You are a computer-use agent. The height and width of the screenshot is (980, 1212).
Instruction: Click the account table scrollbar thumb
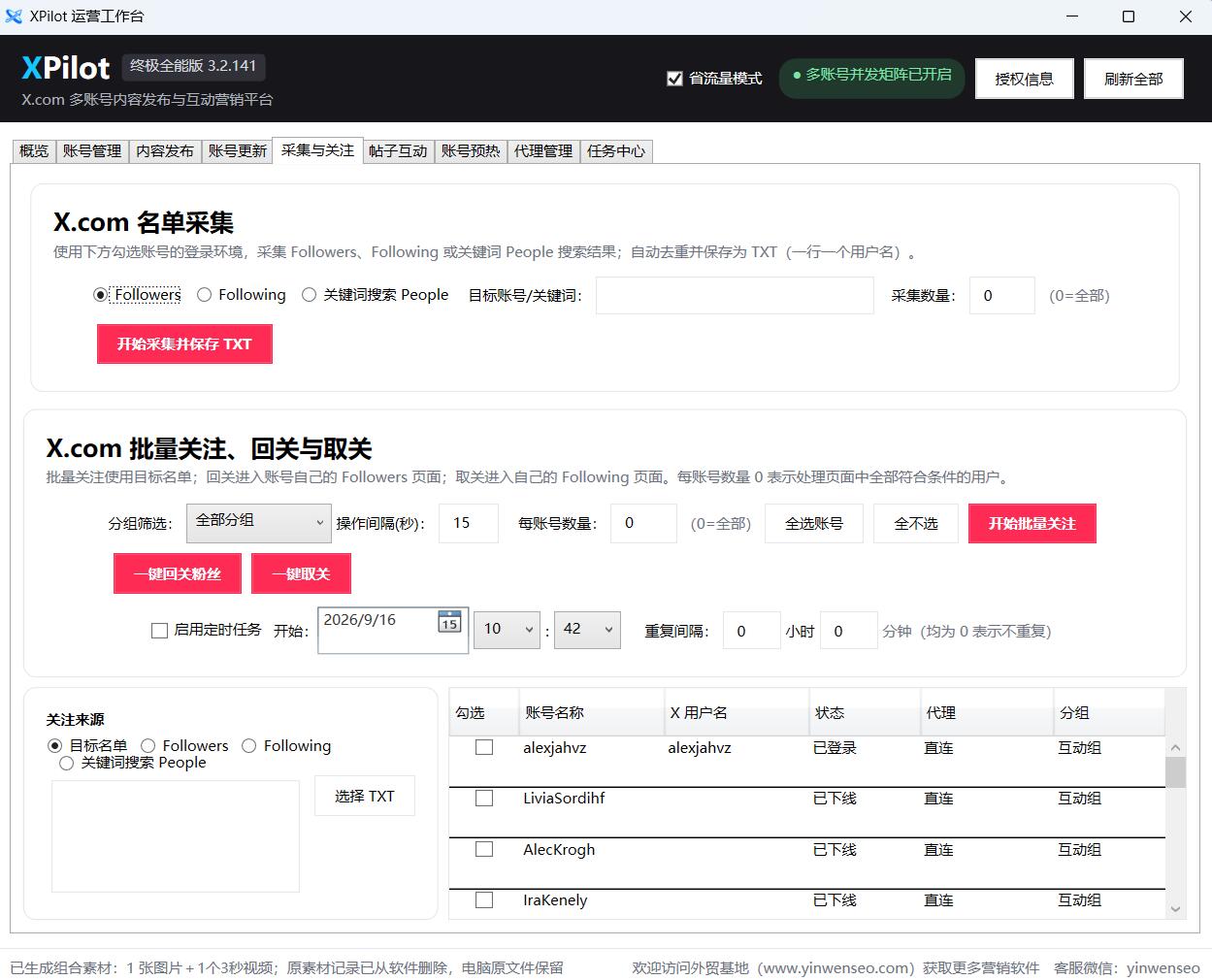point(1175,772)
